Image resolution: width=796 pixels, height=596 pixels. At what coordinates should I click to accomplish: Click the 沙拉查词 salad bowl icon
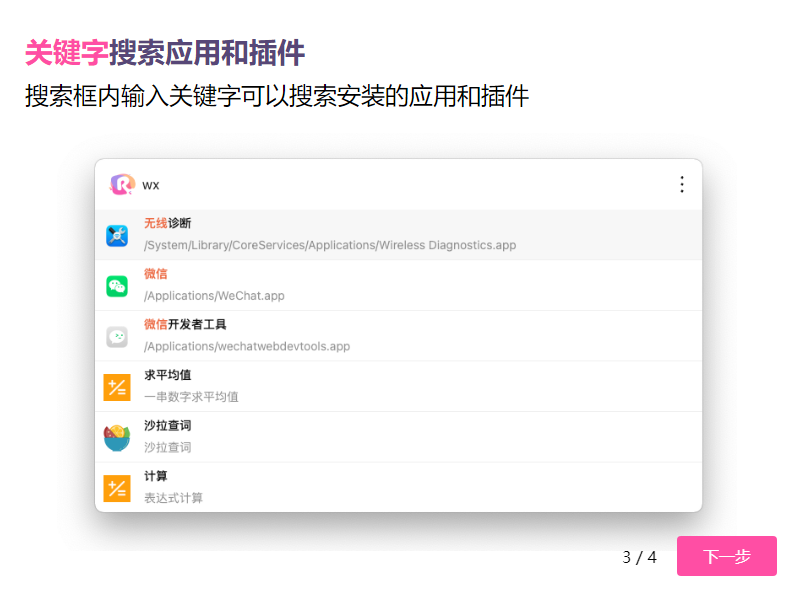point(117,438)
